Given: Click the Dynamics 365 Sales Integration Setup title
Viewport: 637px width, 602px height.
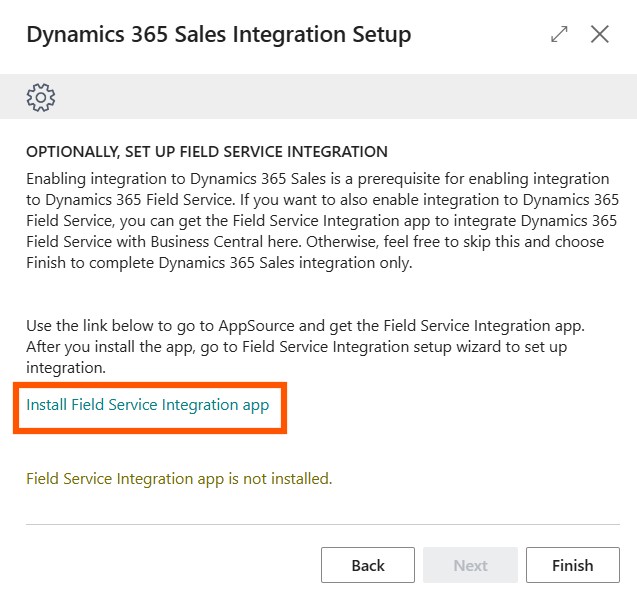Looking at the screenshot, I should click(218, 35).
